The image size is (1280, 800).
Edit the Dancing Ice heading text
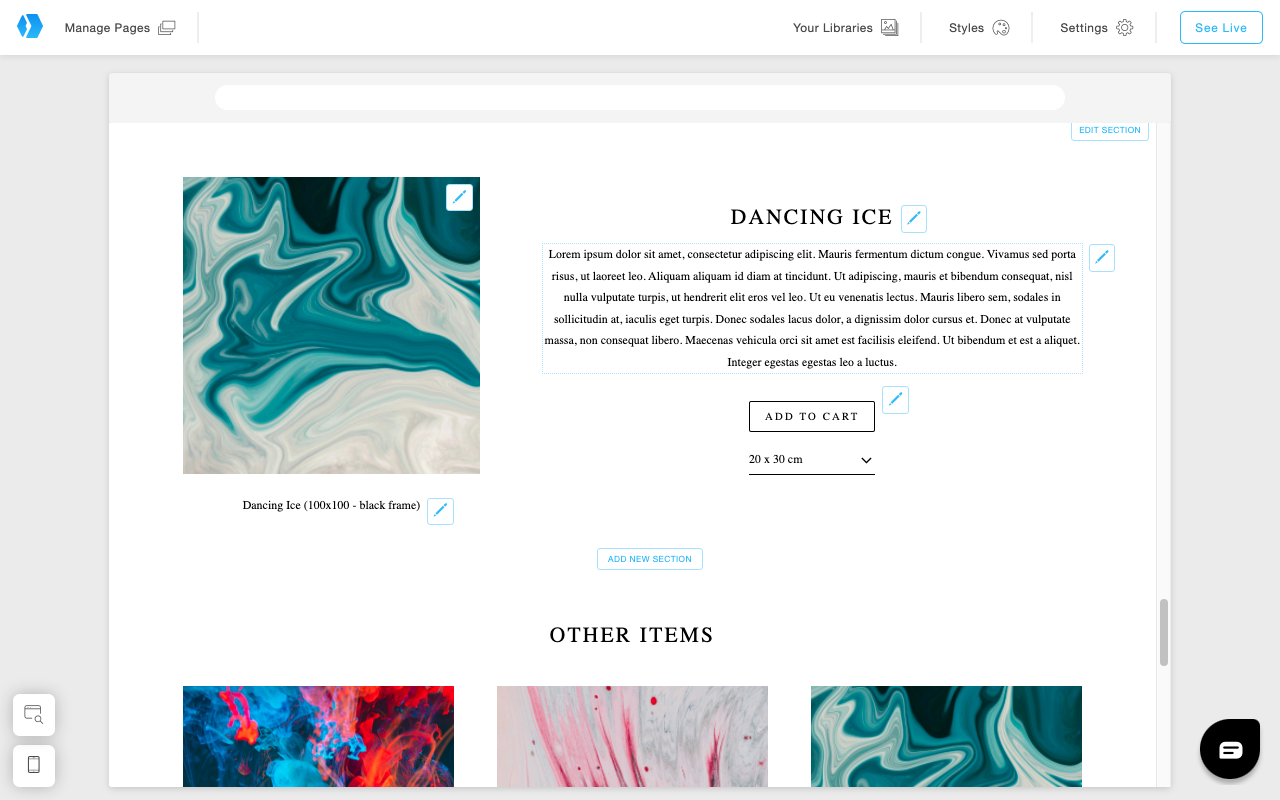(914, 219)
